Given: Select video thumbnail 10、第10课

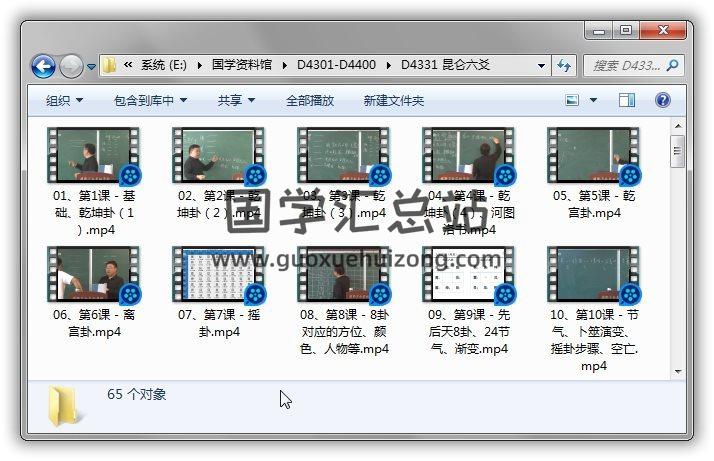Looking at the screenshot, I should (x=593, y=274).
